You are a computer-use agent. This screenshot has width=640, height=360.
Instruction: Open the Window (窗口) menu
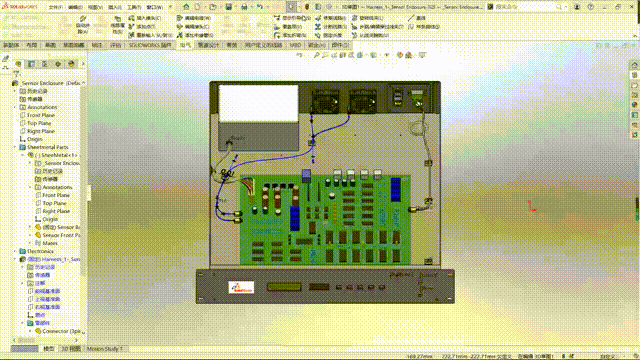[x=154, y=7]
